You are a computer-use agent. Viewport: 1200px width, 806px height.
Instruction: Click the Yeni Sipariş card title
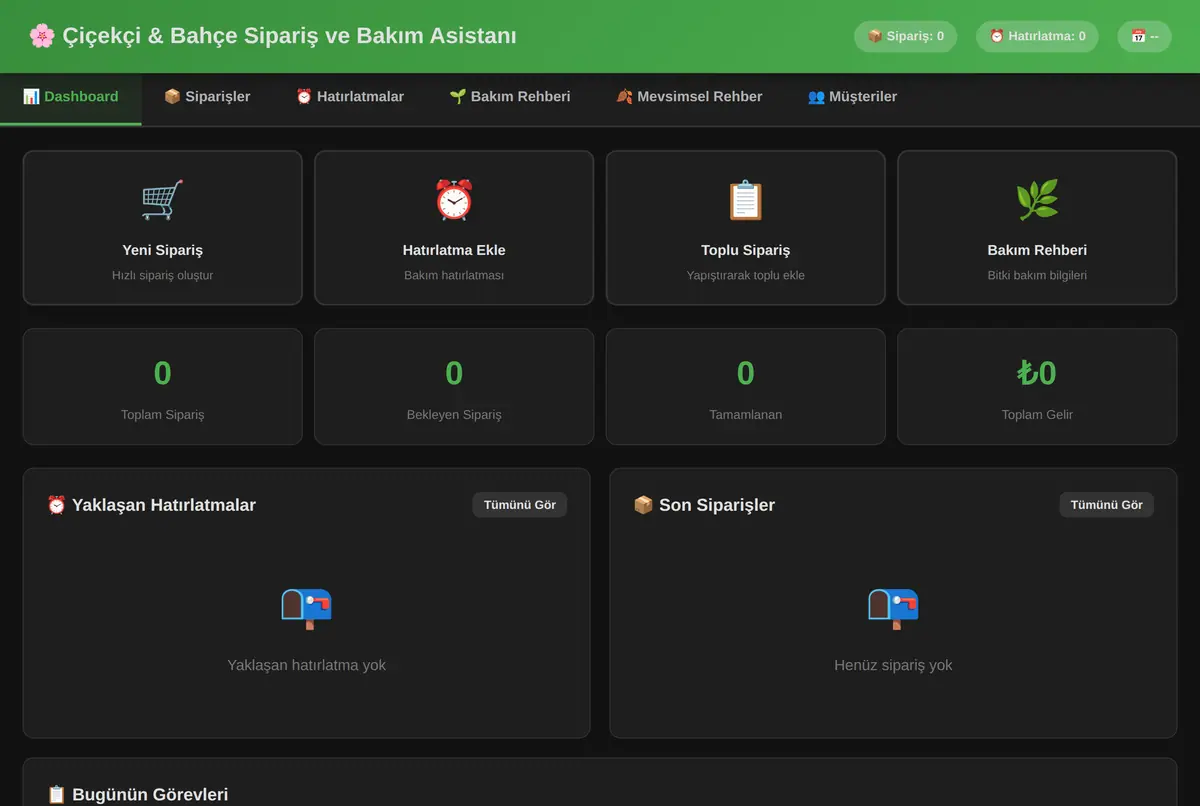[x=162, y=250]
